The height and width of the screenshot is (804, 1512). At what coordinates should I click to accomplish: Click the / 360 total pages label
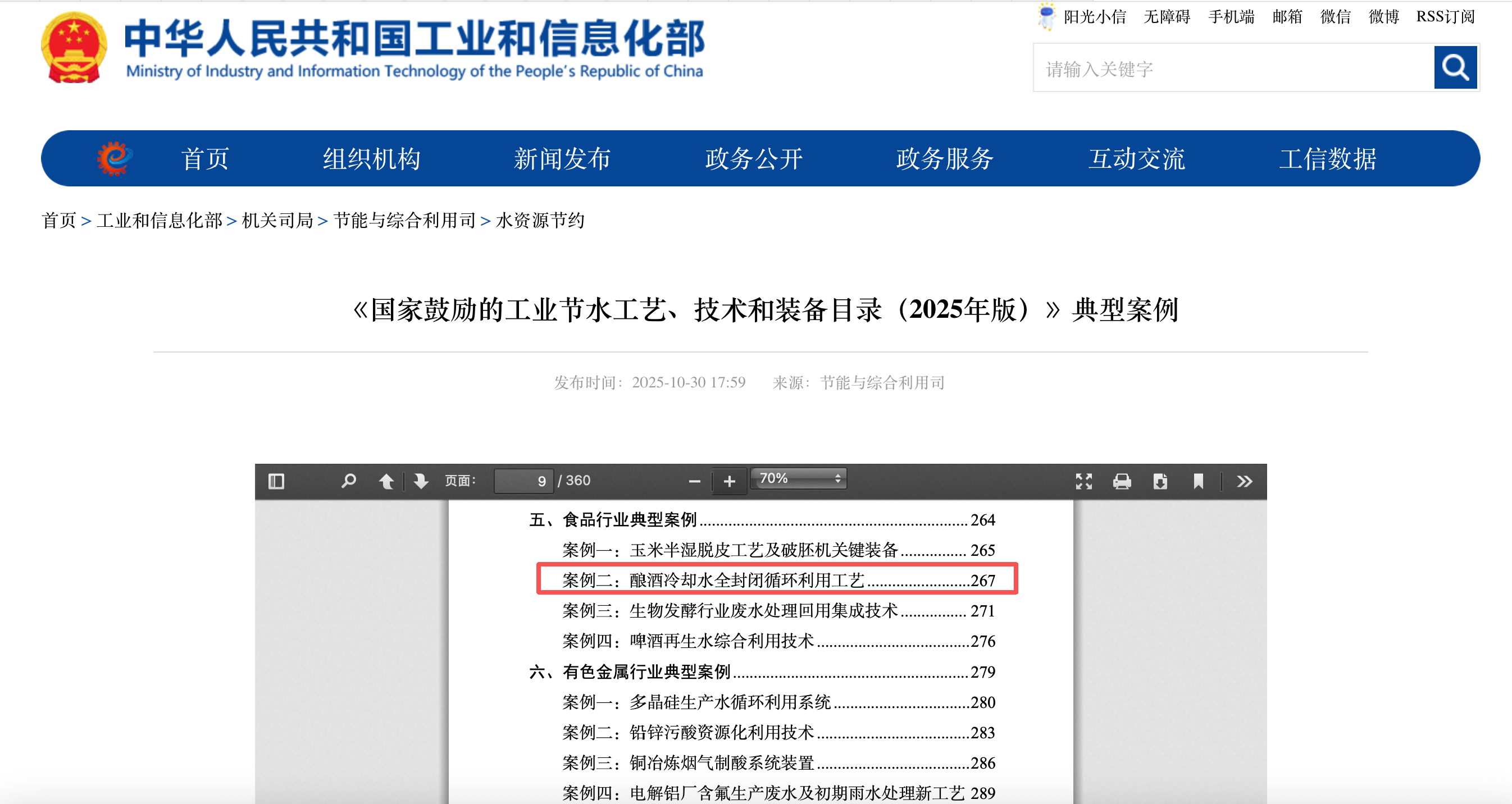574,481
